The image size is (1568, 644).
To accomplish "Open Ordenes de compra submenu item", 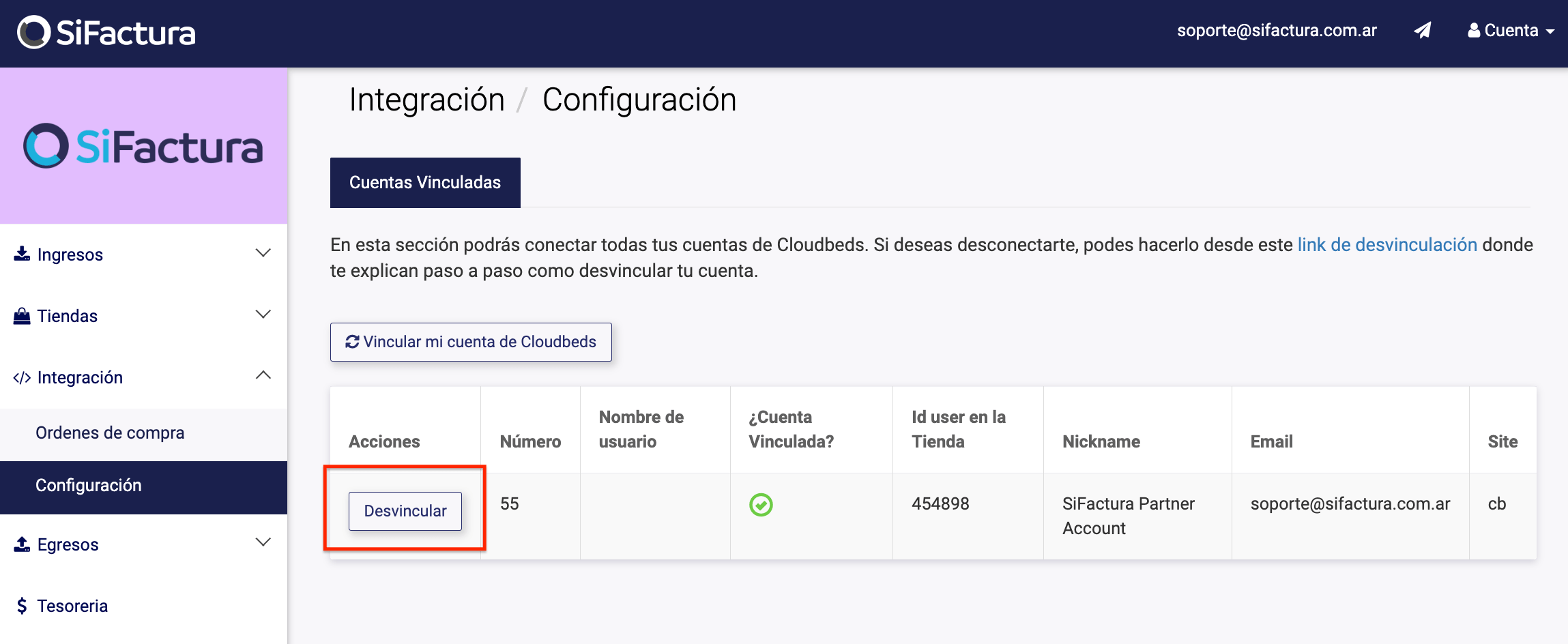I will 110,433.
